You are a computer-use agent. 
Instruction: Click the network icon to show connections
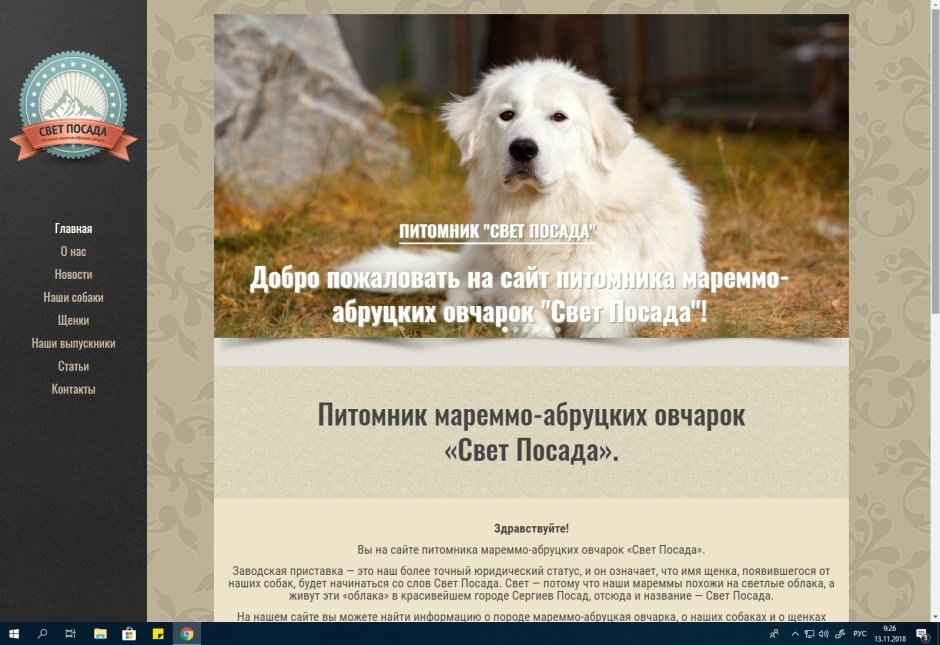click(x=809, y=633)
